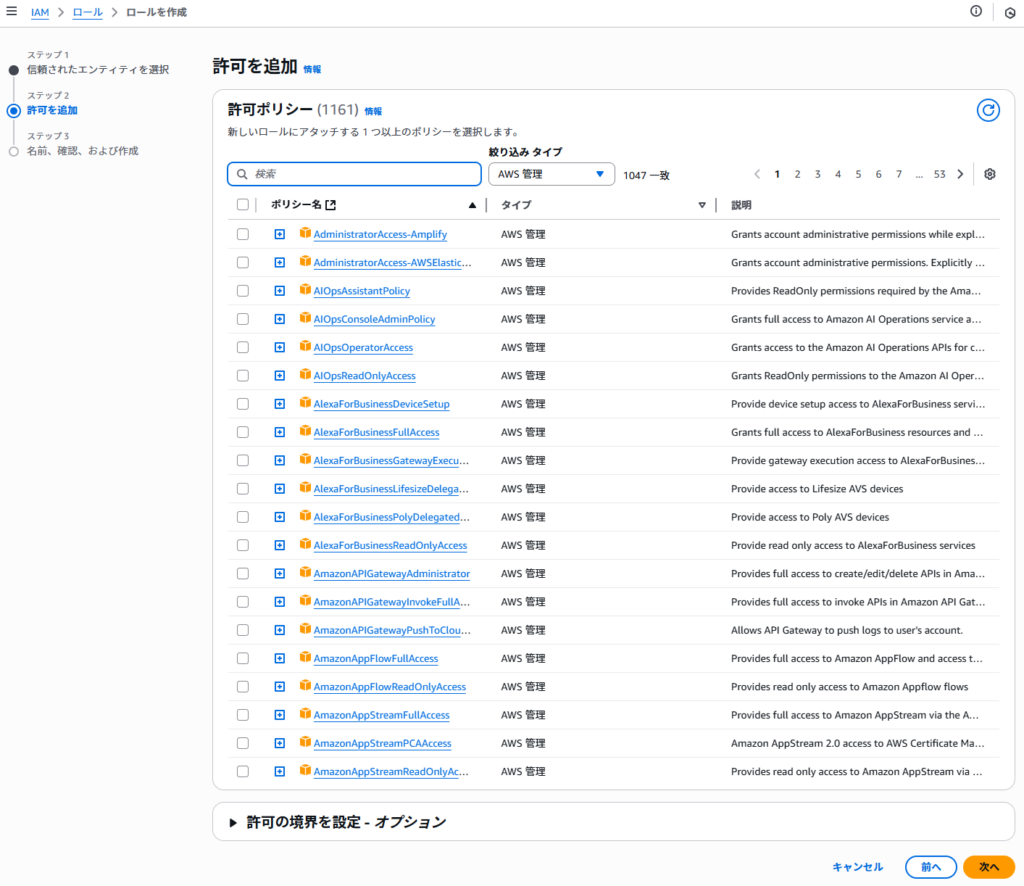Screen dimensions: 1024x886
Task: Click the orange policy icon for AmazonAppStreamPCAAccess
Action: coord(305,742)
